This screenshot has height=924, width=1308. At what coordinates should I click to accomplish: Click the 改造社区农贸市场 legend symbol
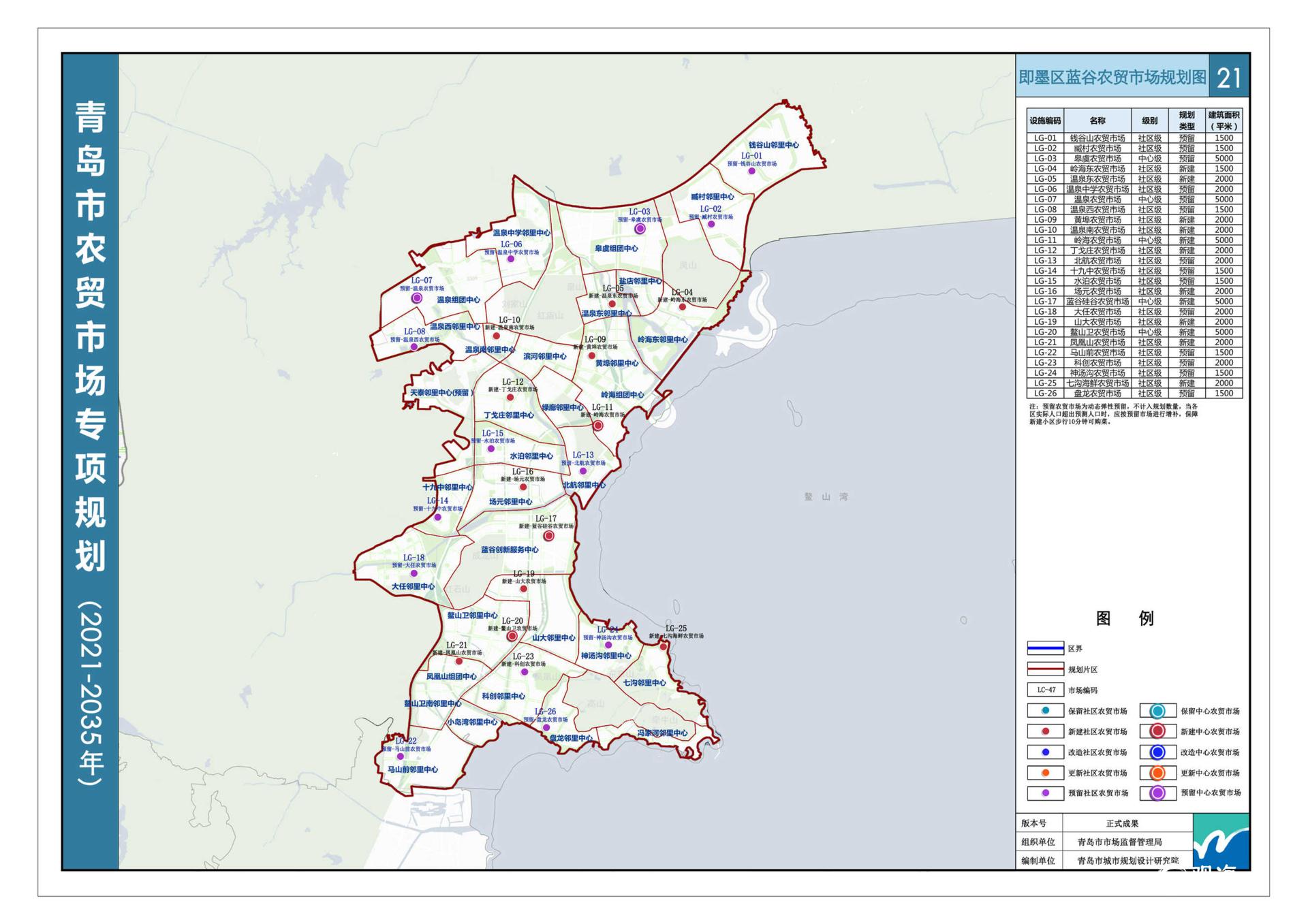tap(1045, 752)
